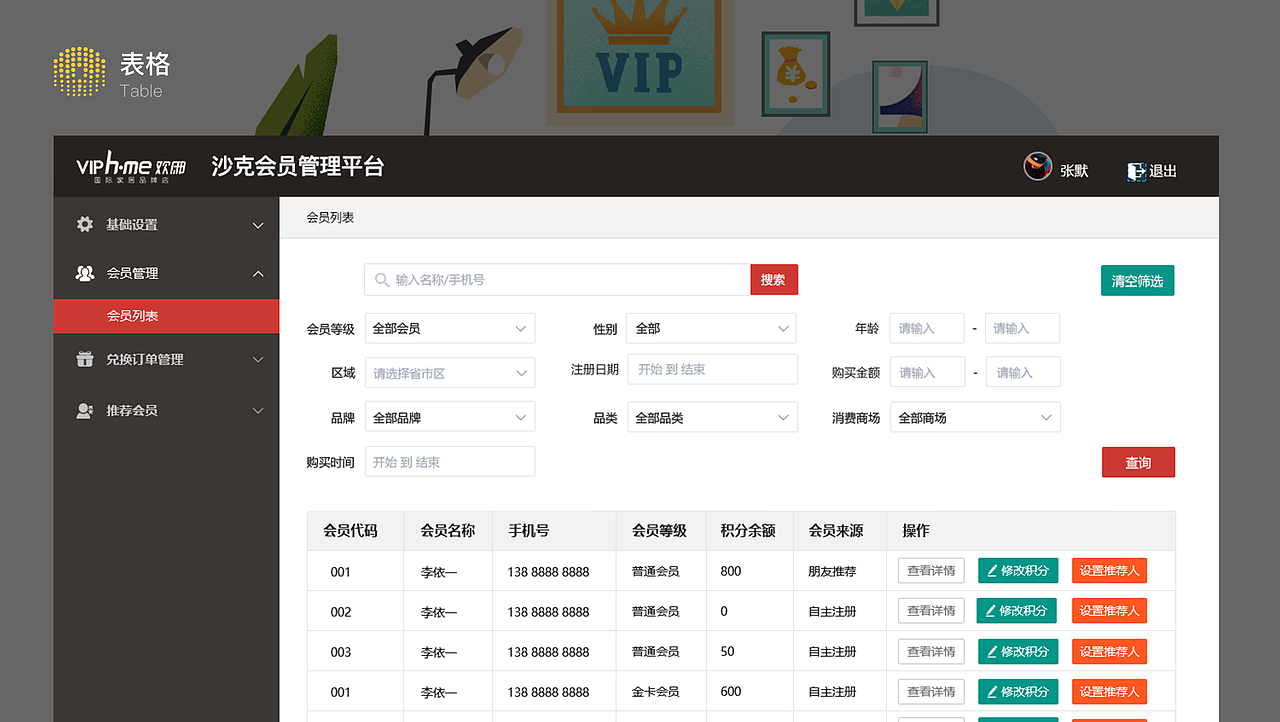Click 设置推荐人 in the 朋友推荐 row

1109,571
